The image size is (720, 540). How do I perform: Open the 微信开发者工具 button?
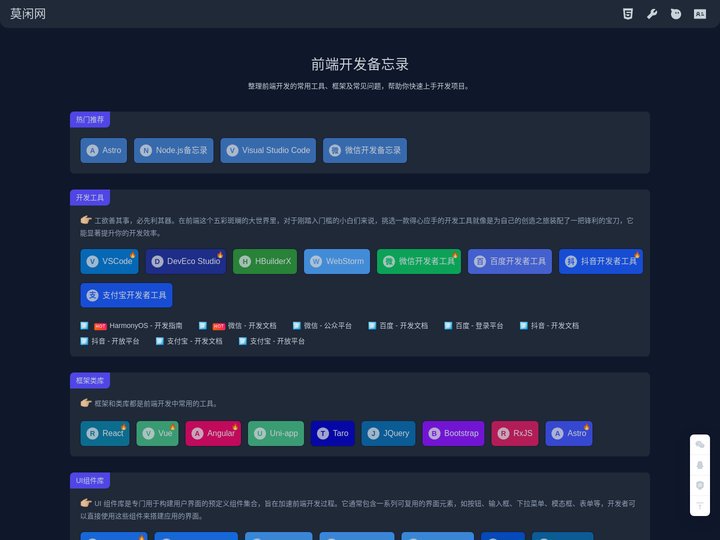(x=419, y=261)
